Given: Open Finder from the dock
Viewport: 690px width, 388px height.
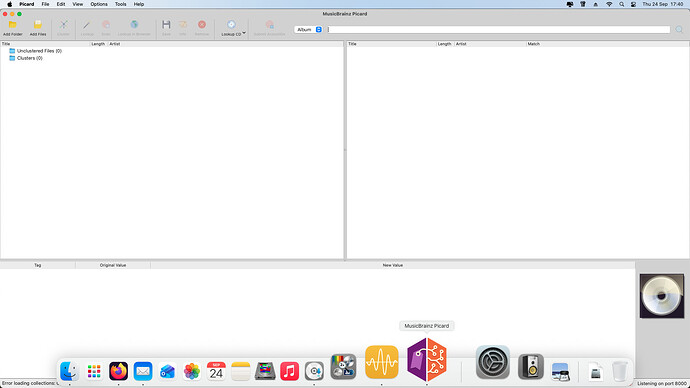Looking at the screenshot, I should [70, 371].
